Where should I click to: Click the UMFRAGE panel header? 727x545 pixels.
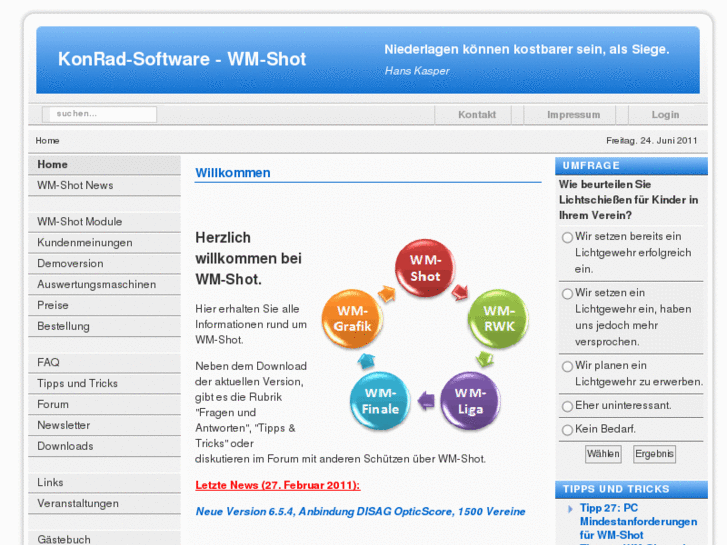click(x=631, y=166)
